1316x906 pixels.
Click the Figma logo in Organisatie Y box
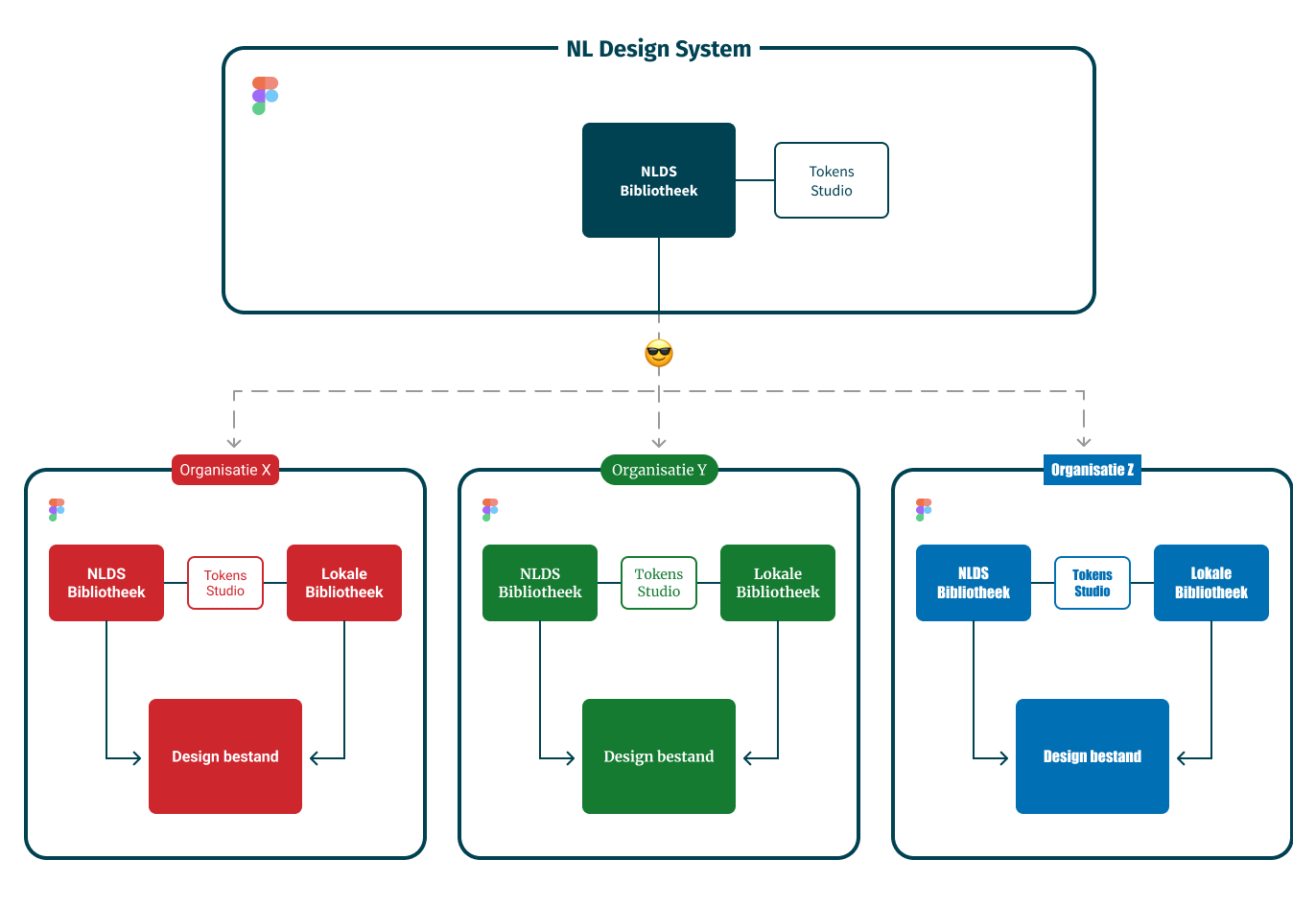pos(490,510)
